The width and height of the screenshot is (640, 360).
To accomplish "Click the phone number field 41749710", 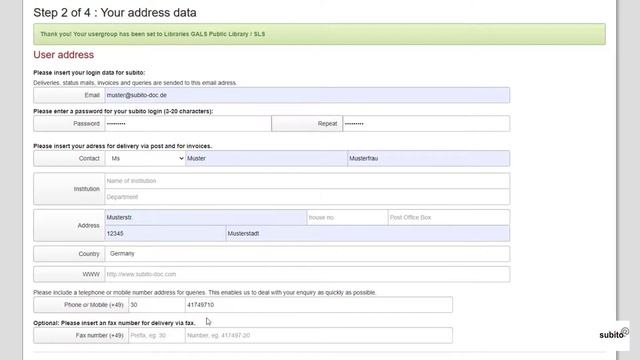I will click(319, 305).
